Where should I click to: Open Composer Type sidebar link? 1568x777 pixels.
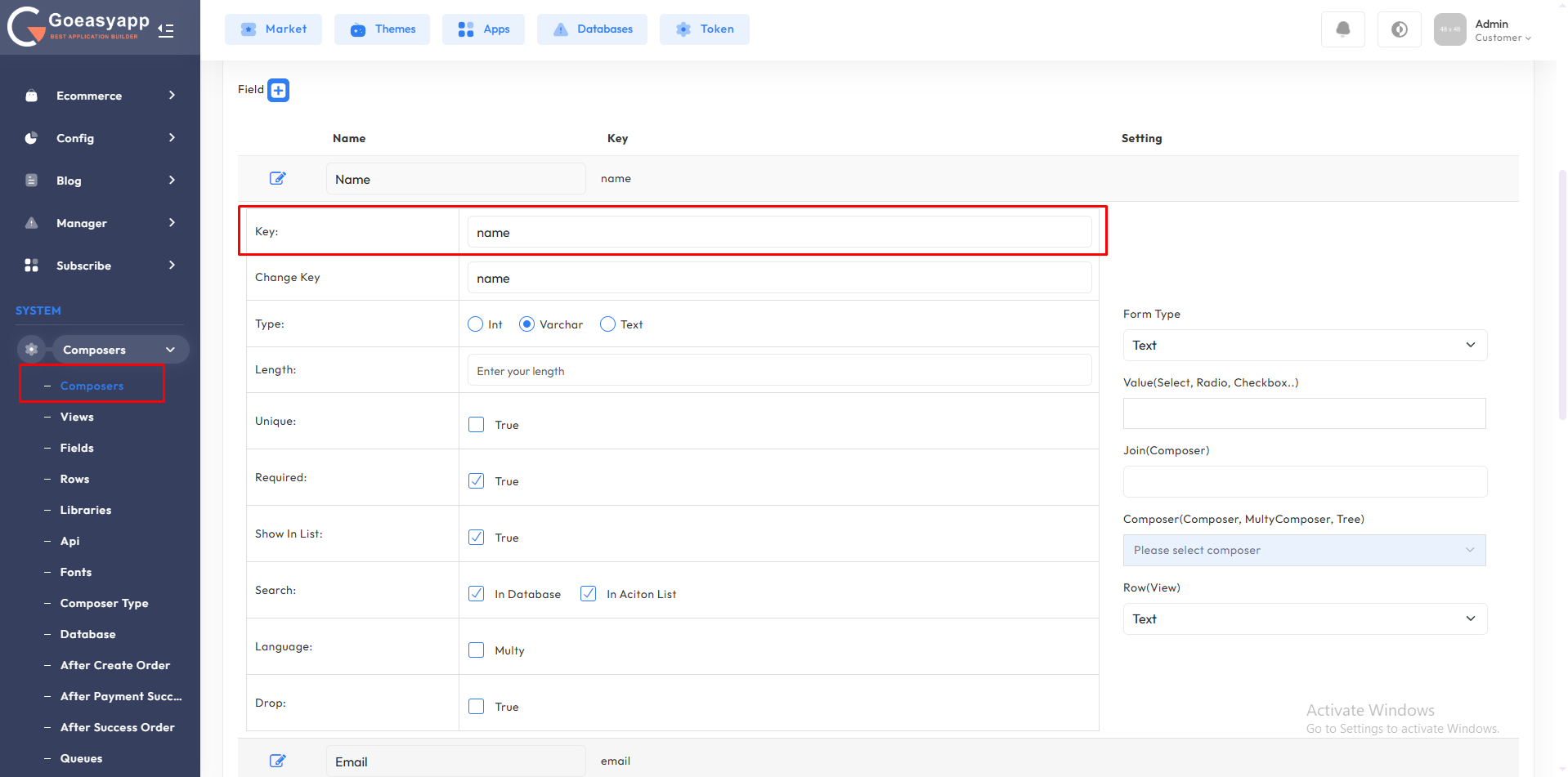point(104,603)
